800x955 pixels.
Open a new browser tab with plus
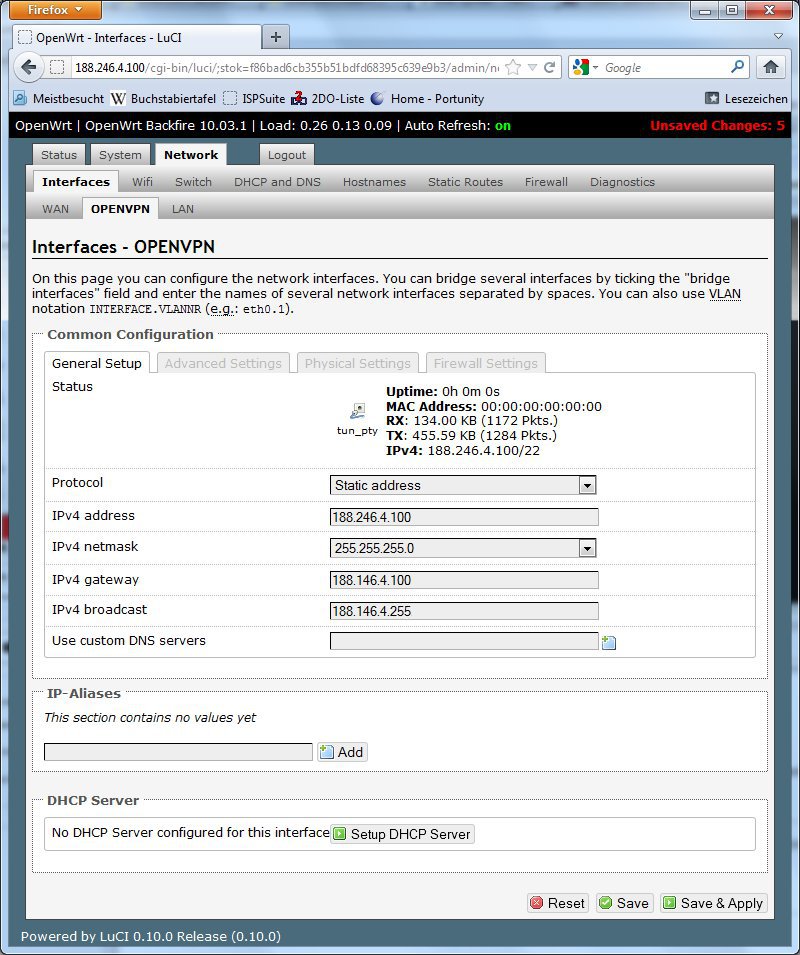[x=276, y=37]
